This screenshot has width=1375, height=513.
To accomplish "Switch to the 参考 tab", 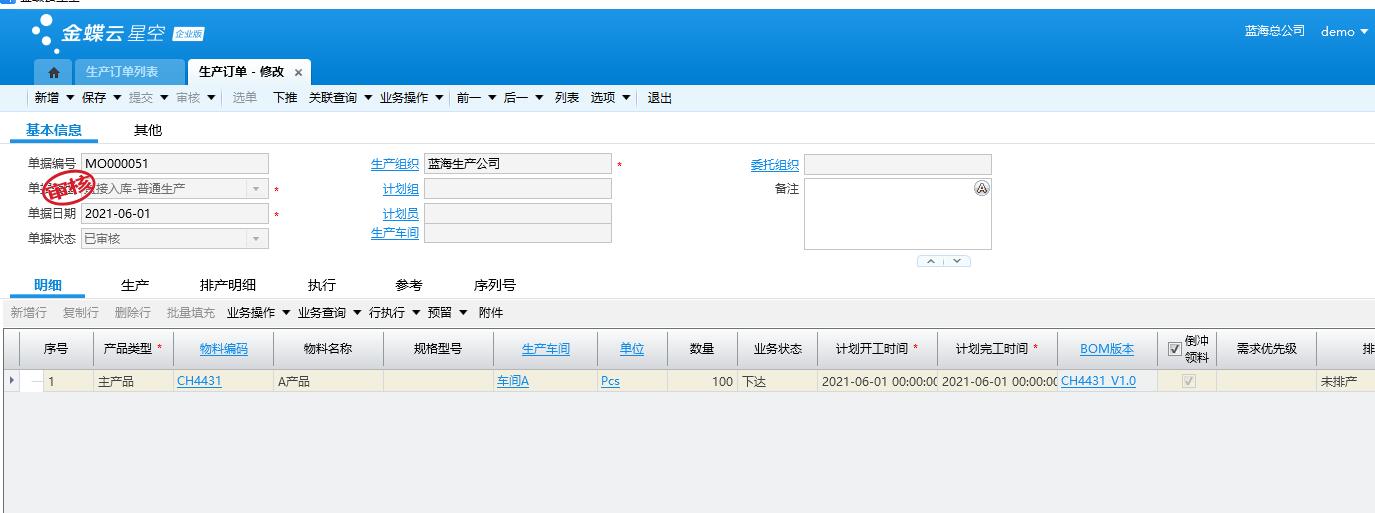I will point(409,285).
